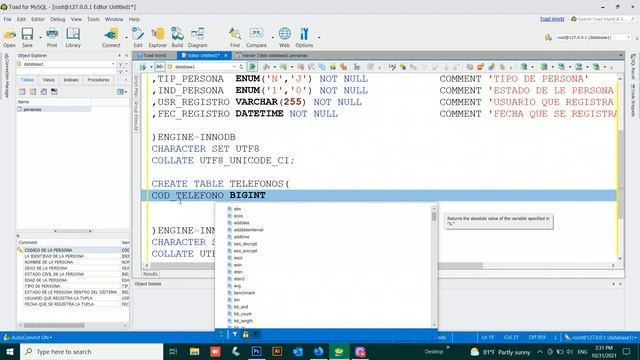Image resolution: width=640 pixels, height=360 pixels.
Task: Click the create table icon in Object Explorer
Action: click(x=22, y=92)
